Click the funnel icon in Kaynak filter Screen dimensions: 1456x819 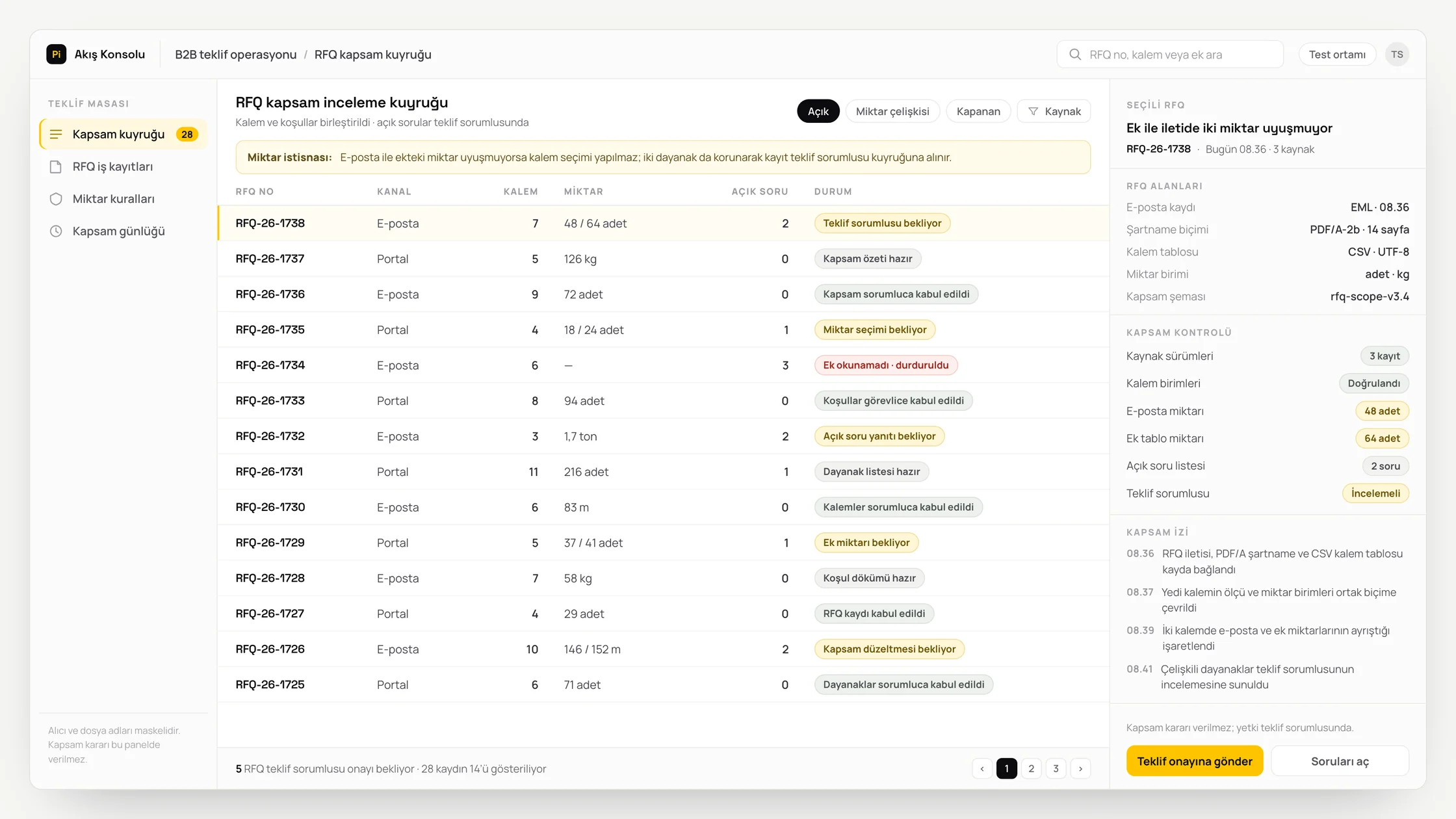click(x=1033, y=112)
